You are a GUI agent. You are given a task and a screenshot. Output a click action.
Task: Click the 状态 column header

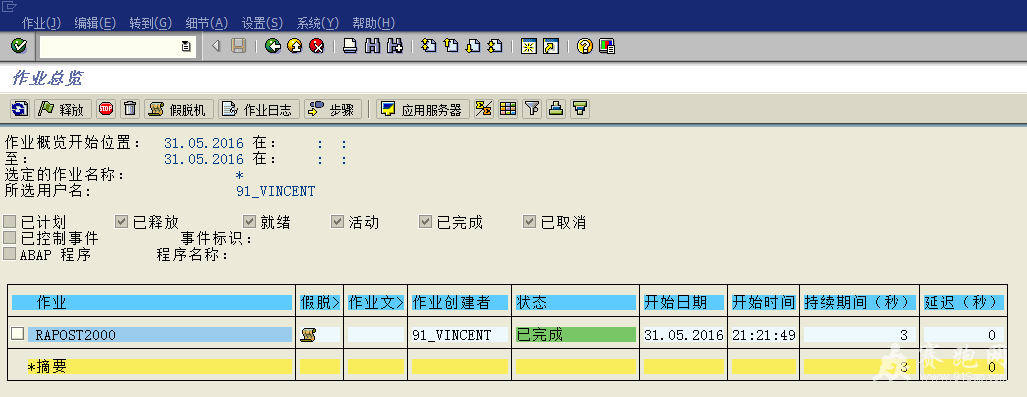pyautogui.click(x=576, y=303)
